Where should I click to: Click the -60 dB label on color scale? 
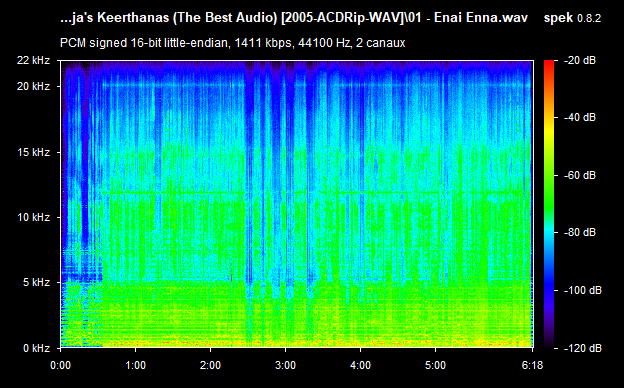point(579,175)
